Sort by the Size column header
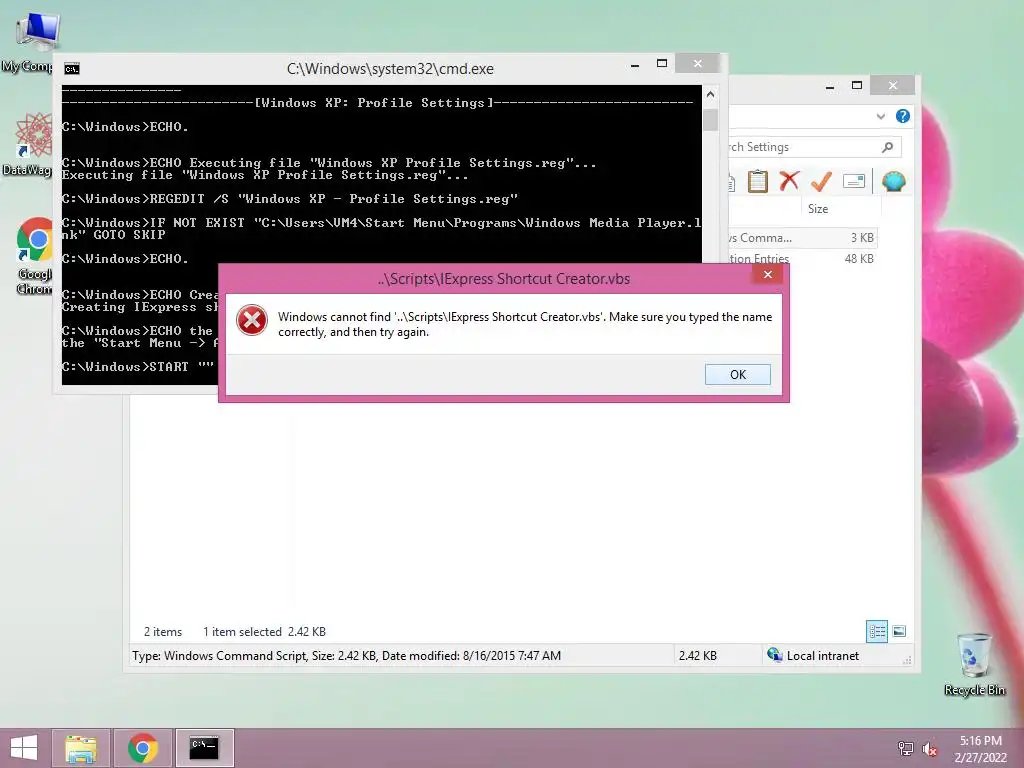Image resolution: width=1024 pixels, height=768 pixels. (818, 209)
